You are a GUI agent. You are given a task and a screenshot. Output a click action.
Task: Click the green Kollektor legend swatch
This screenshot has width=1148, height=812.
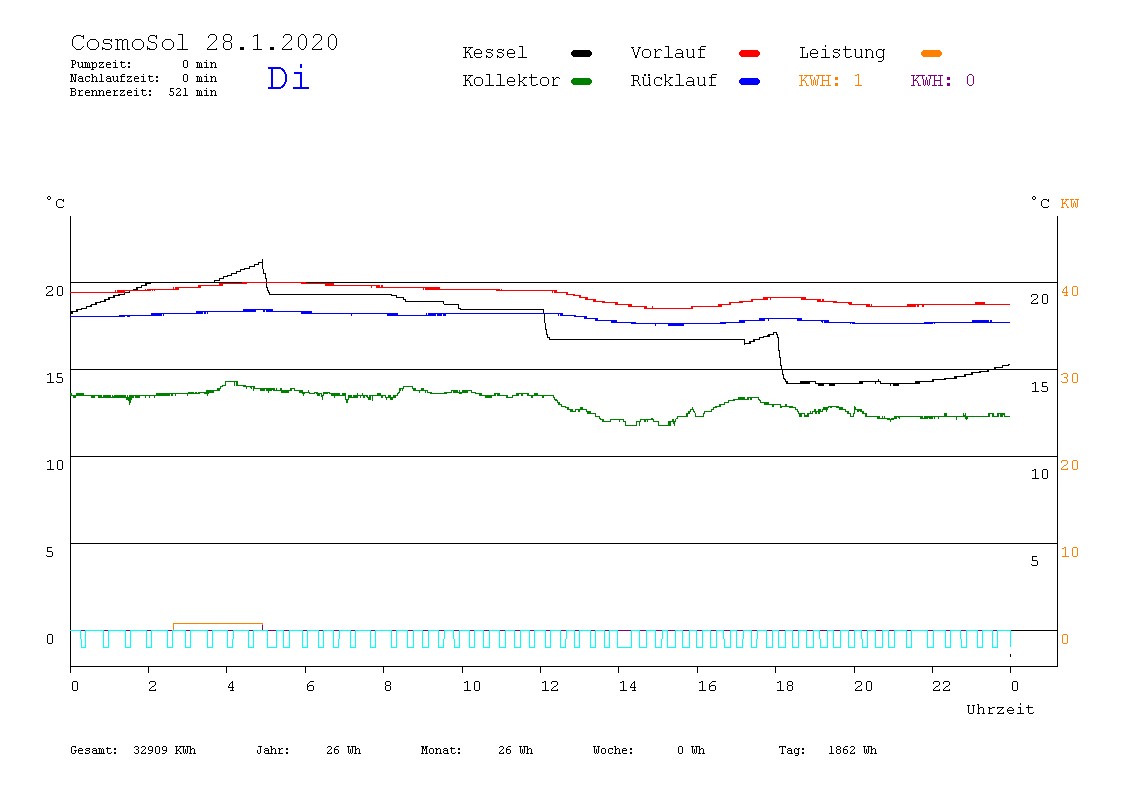[581, 81]
